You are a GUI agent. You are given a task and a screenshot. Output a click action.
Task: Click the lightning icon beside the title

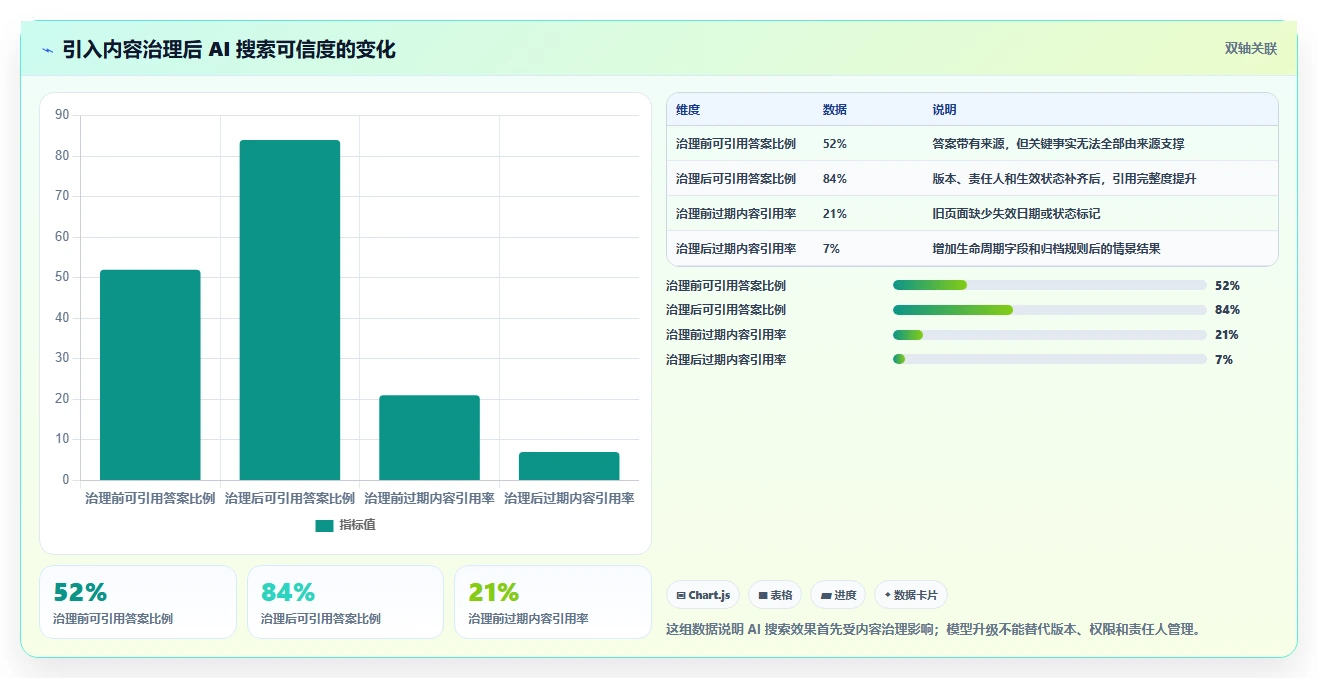[x=48, y=50]
